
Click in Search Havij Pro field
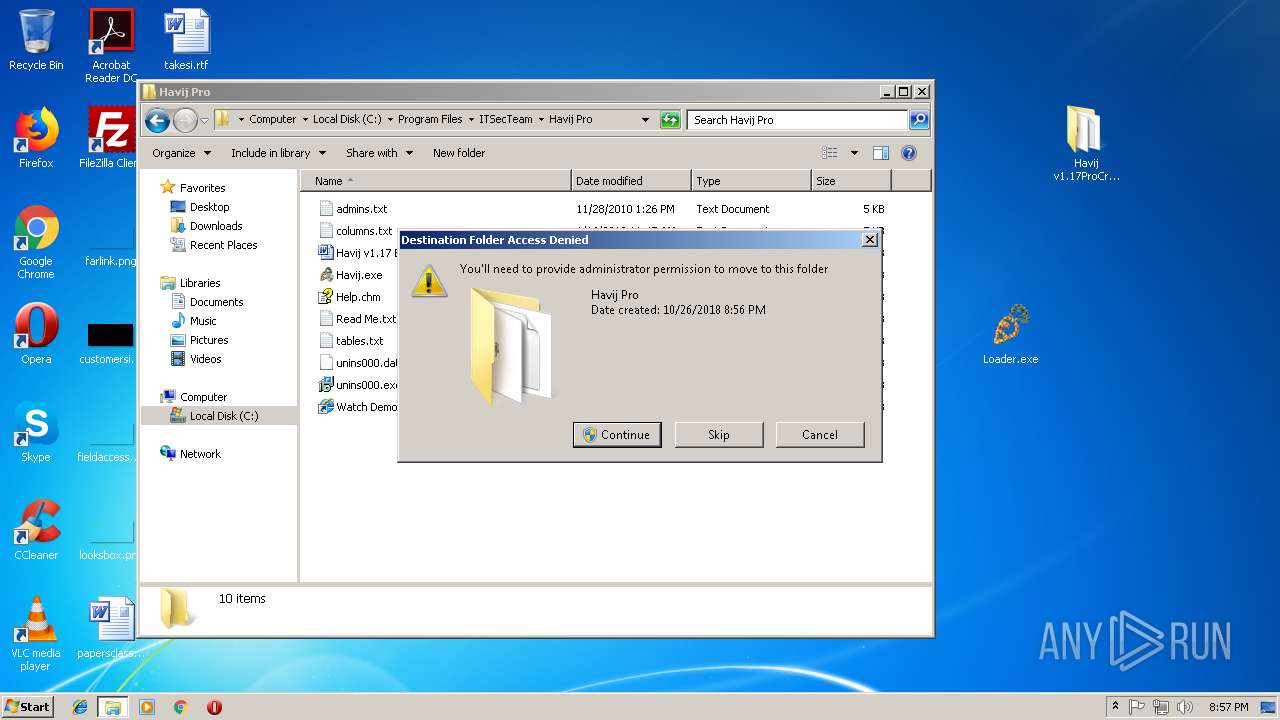(x=798, y=120)
